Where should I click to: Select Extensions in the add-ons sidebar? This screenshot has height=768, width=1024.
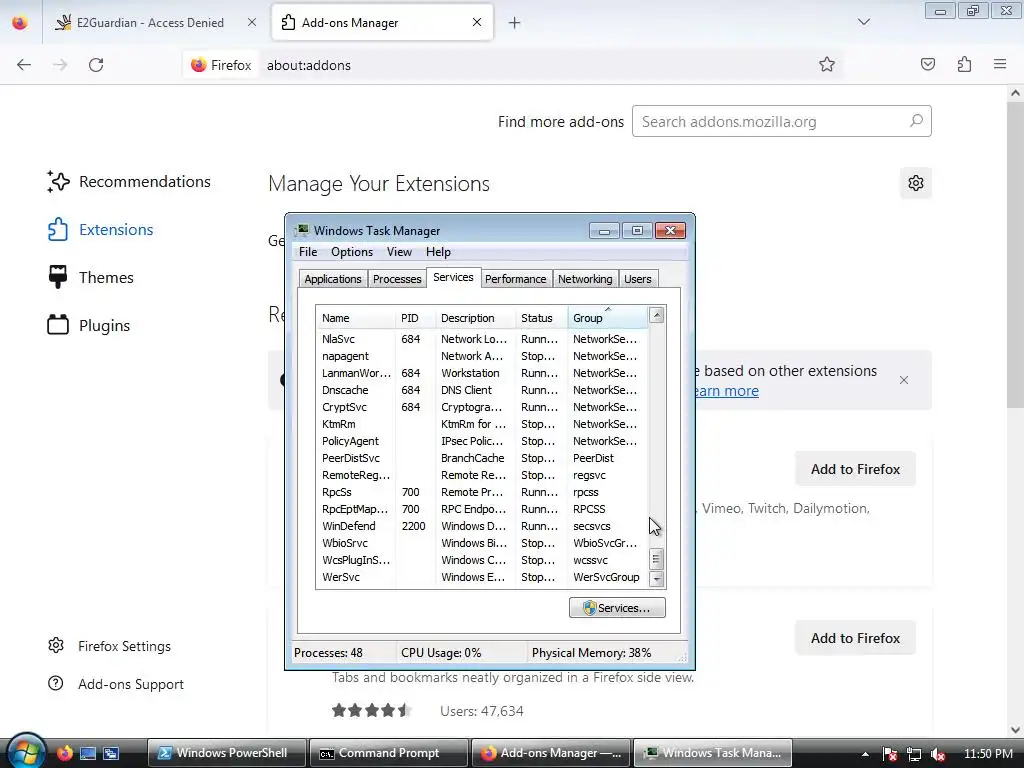100,230
